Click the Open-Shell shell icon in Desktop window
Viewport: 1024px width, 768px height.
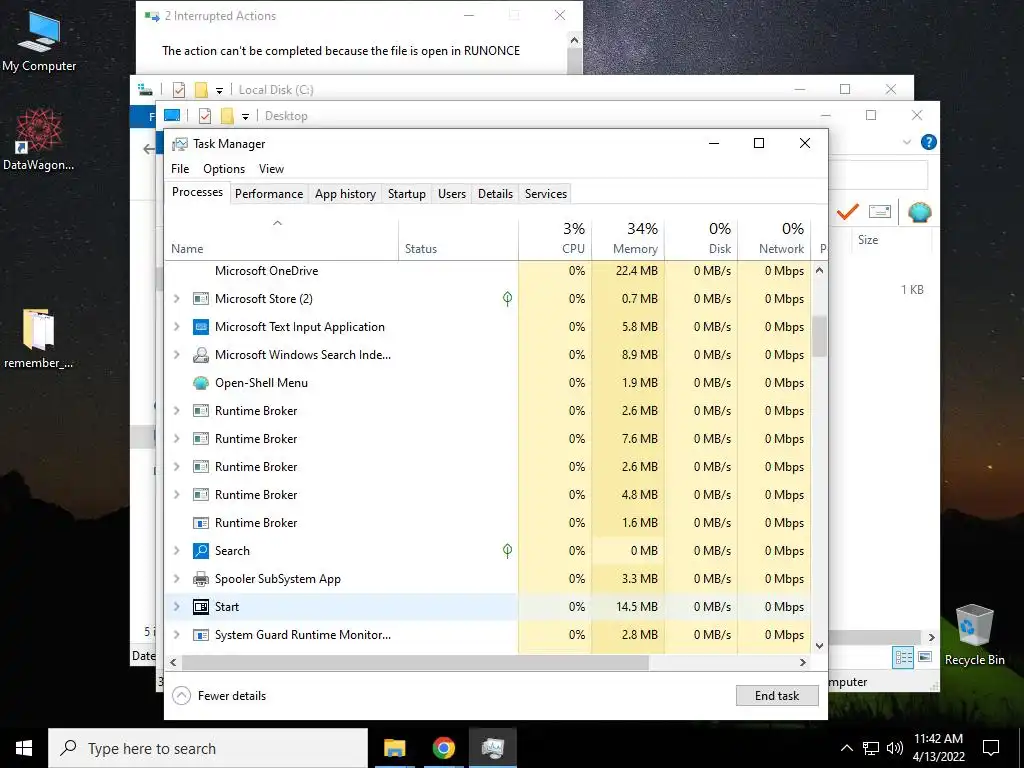920,212
